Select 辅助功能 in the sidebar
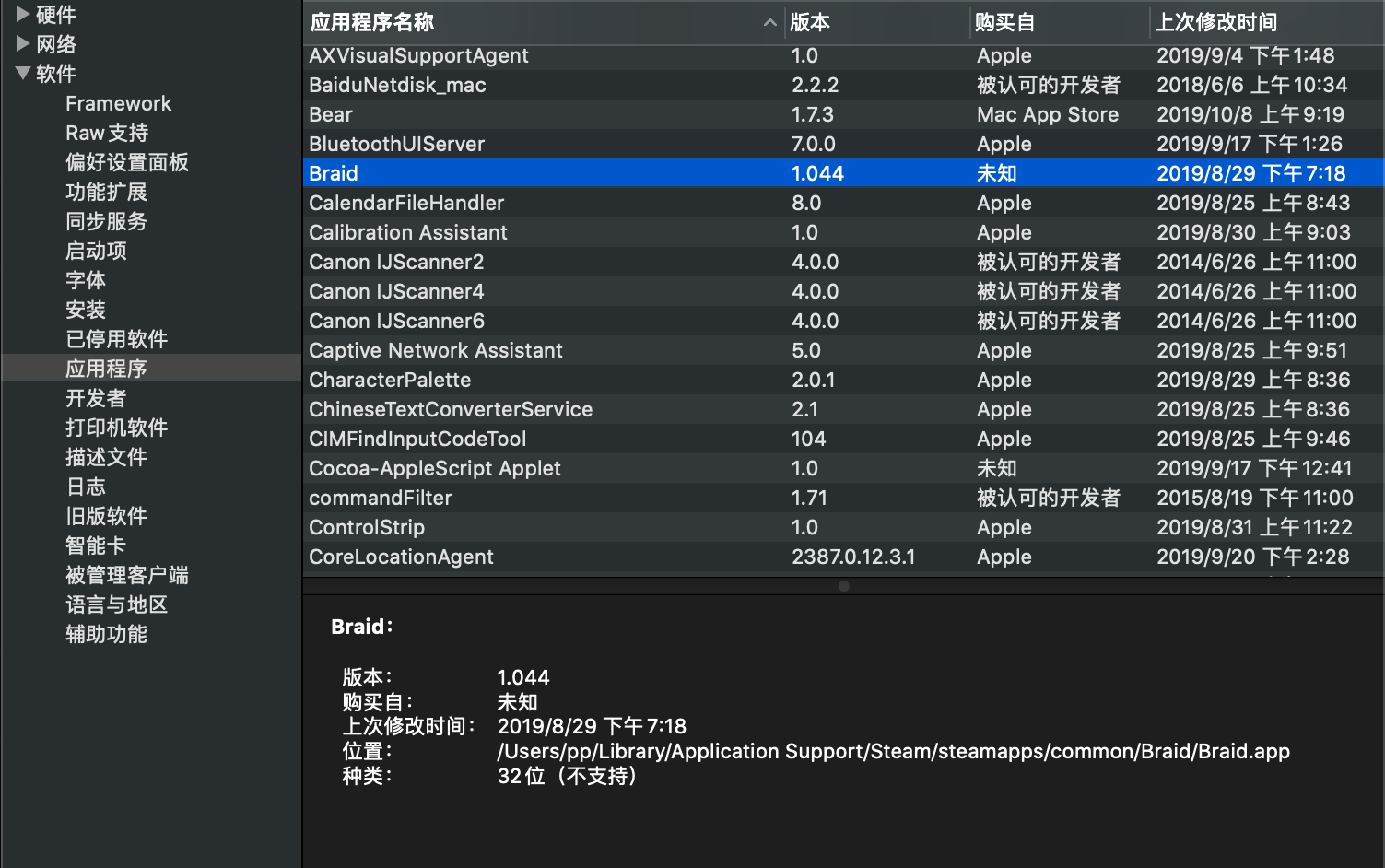 tap(106, 634)
